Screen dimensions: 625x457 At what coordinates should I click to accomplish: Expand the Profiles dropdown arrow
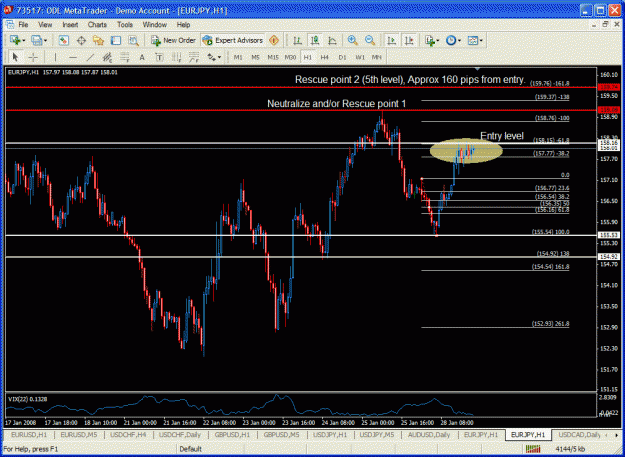pos(45,41)
